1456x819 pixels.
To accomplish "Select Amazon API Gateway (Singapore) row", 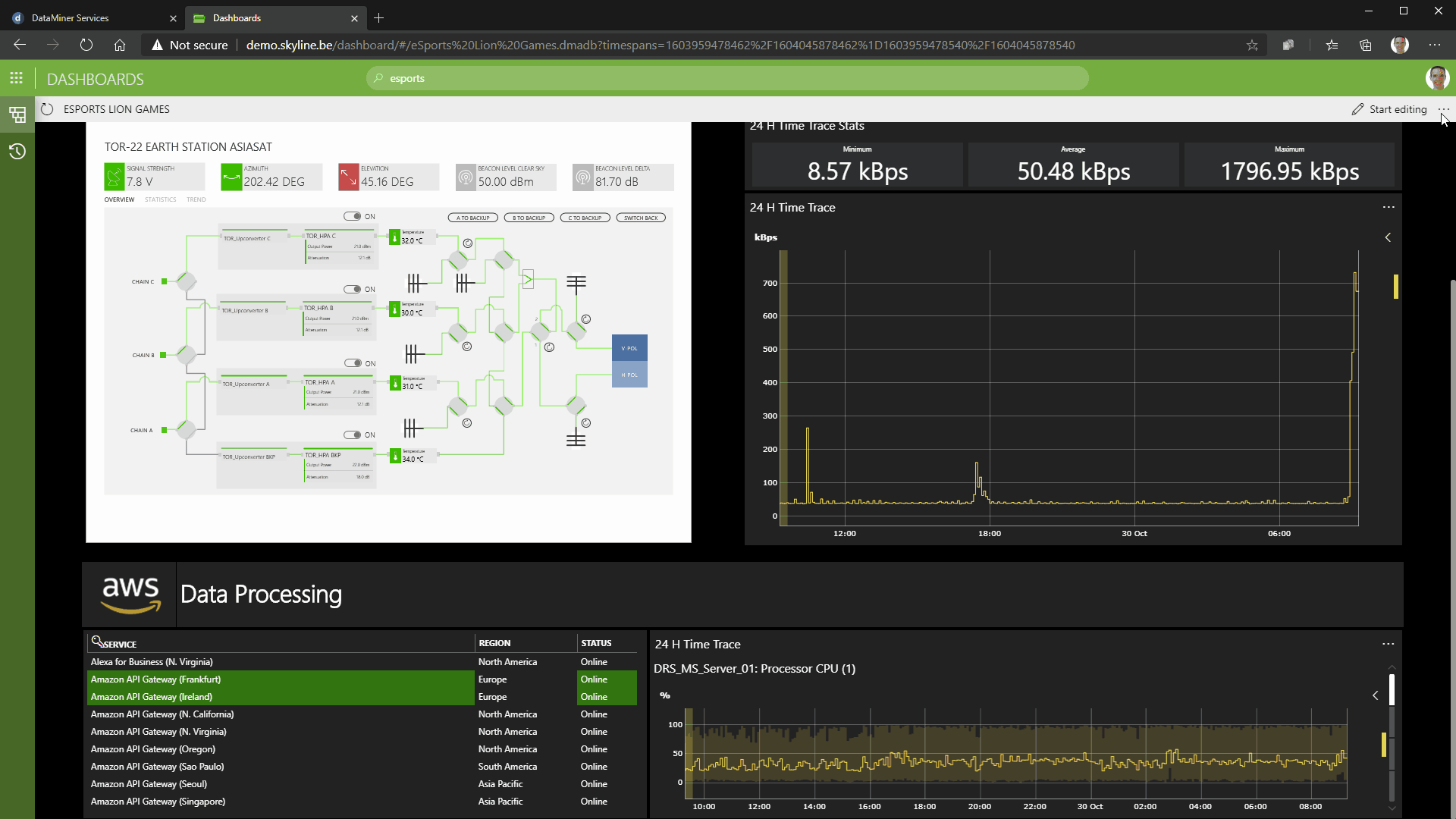I will (362, 802).
